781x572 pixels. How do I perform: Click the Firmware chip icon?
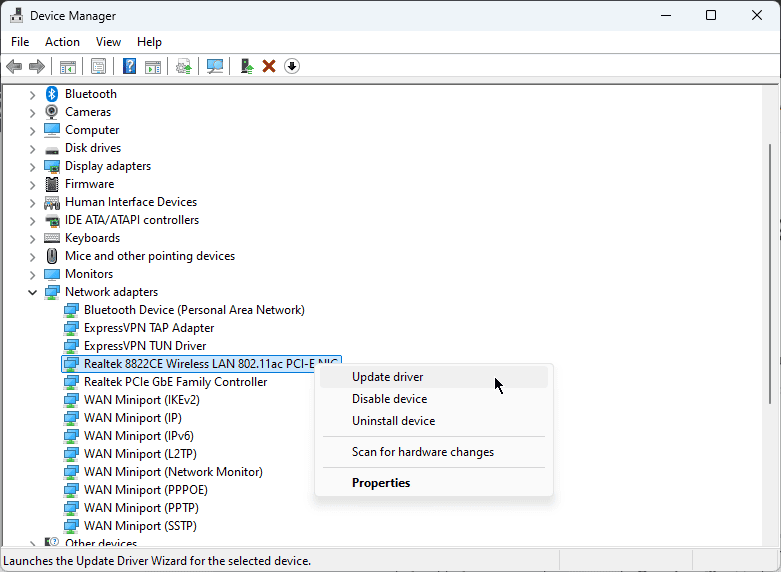pos(52,184)
